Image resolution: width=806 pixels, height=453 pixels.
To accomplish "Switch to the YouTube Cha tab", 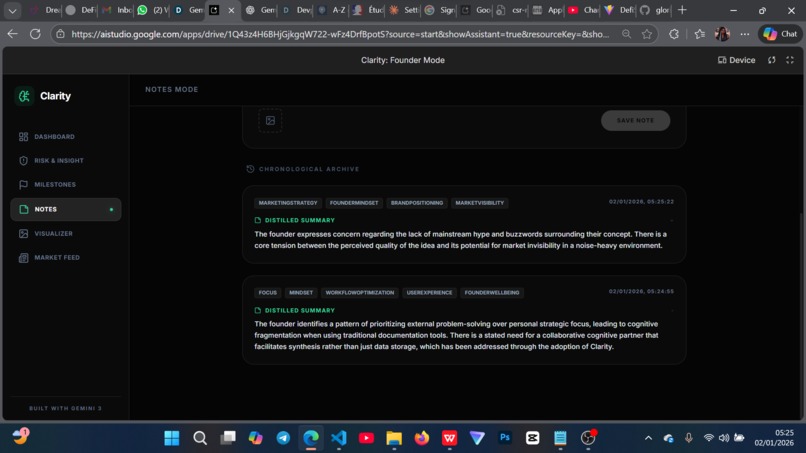I will pyautogui.click(x=583, y=10).
